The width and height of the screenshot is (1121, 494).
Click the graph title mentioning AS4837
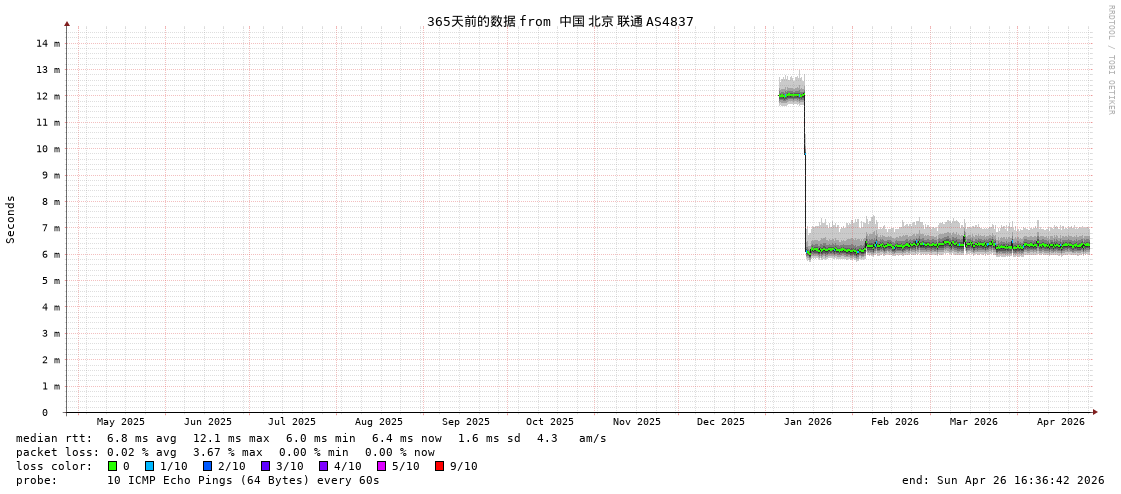(560, 21)
